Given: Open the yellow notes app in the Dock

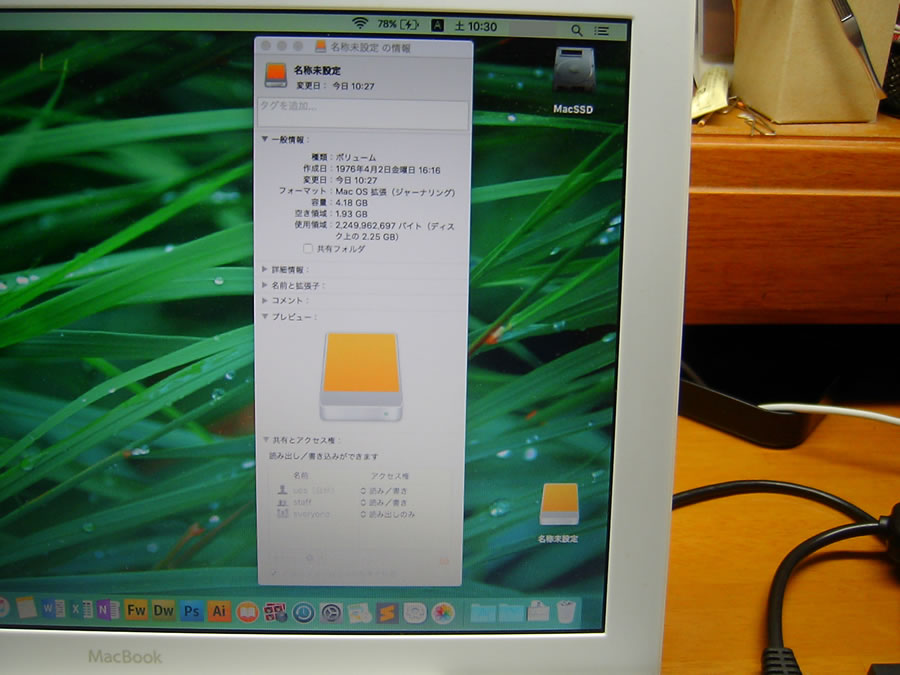Looking at the screenshot, I should [x=26, y=607].
